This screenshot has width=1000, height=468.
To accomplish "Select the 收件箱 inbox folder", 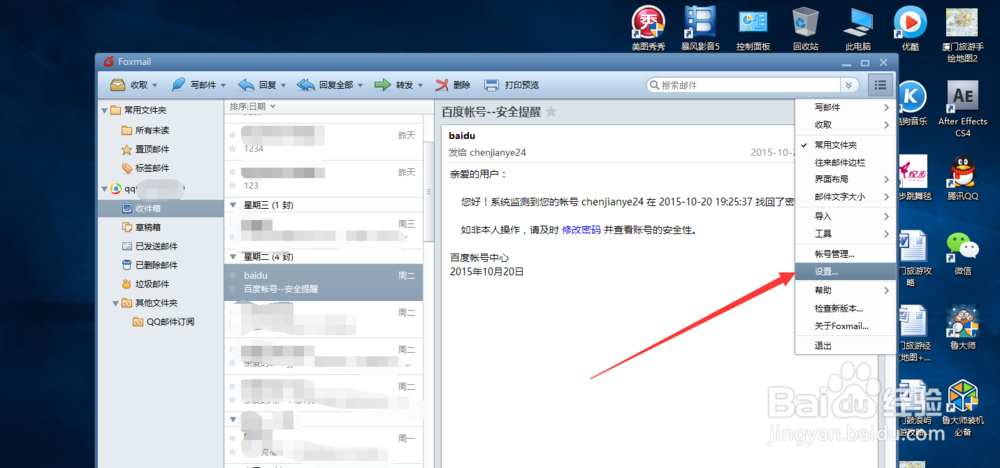I will (x=161, y=208).
